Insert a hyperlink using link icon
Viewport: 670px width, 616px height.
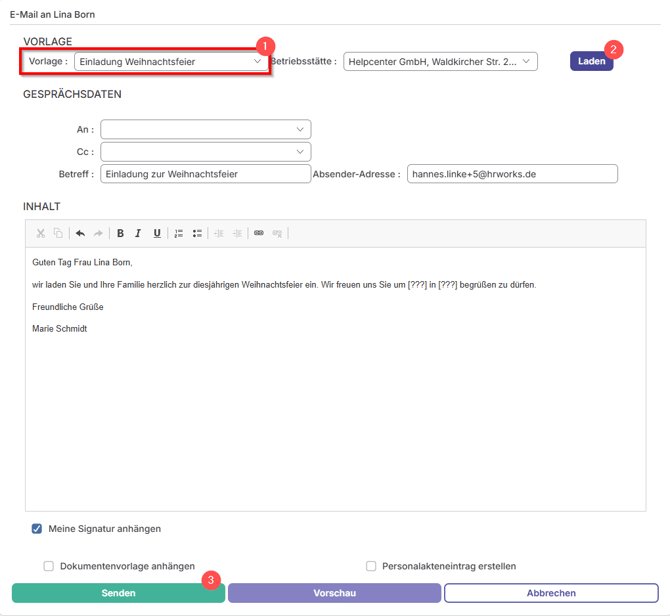tap(258, 233)
